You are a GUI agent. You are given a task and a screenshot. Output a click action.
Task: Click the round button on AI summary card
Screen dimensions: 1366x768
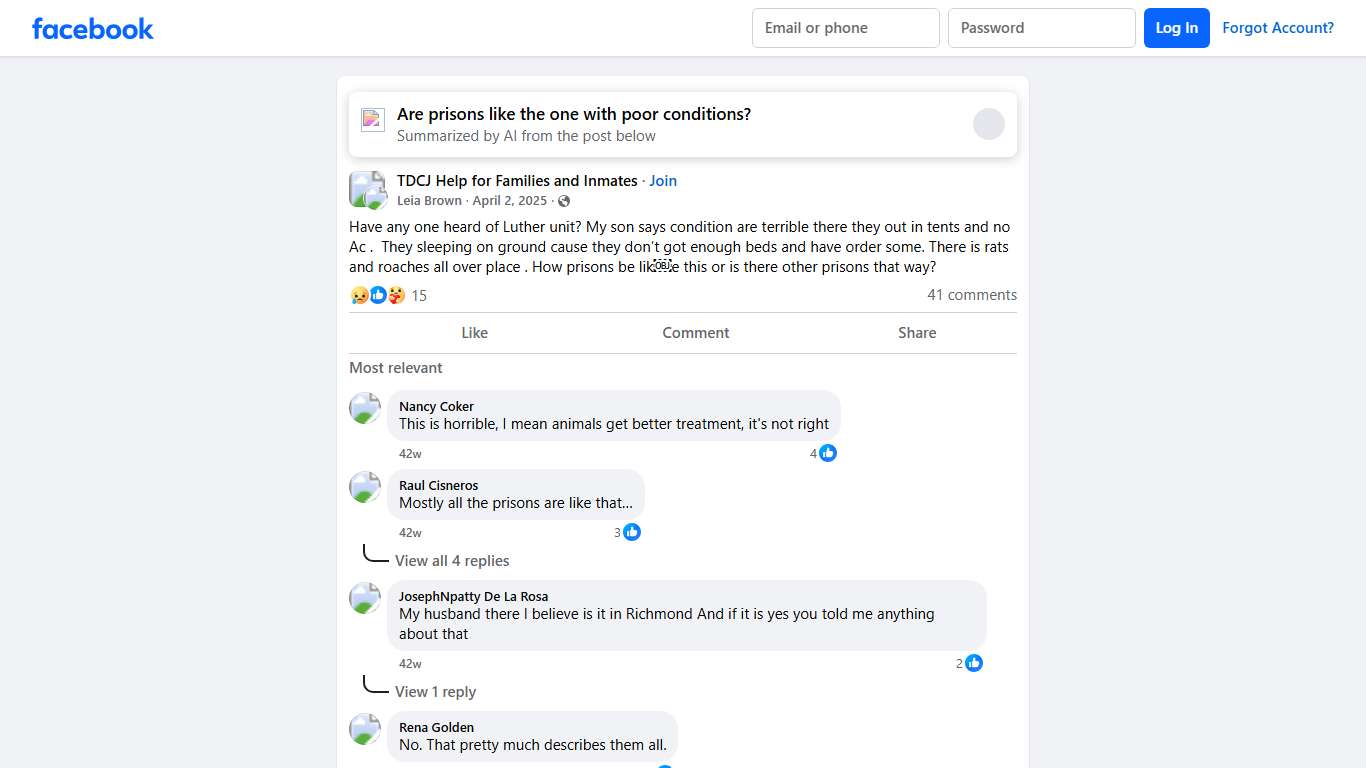(988, 124)
